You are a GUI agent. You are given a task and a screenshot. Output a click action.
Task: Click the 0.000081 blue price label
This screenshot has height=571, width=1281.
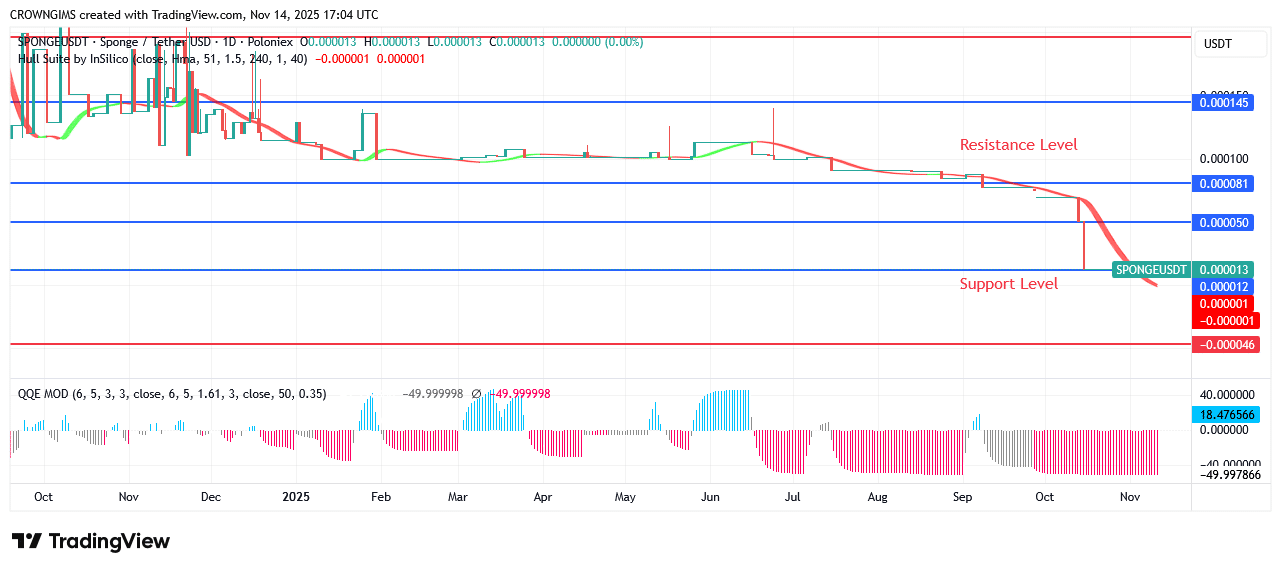pos(1225,183)
